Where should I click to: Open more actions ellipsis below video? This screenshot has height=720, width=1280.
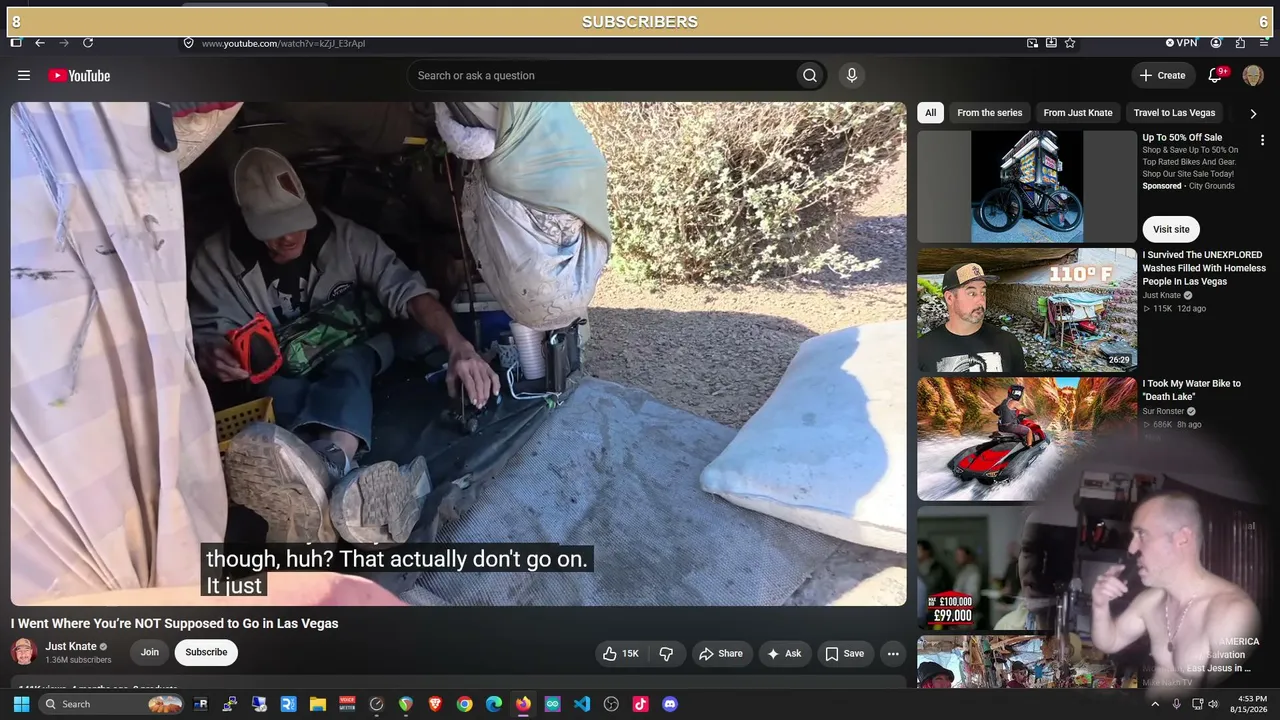pos(893,654)
